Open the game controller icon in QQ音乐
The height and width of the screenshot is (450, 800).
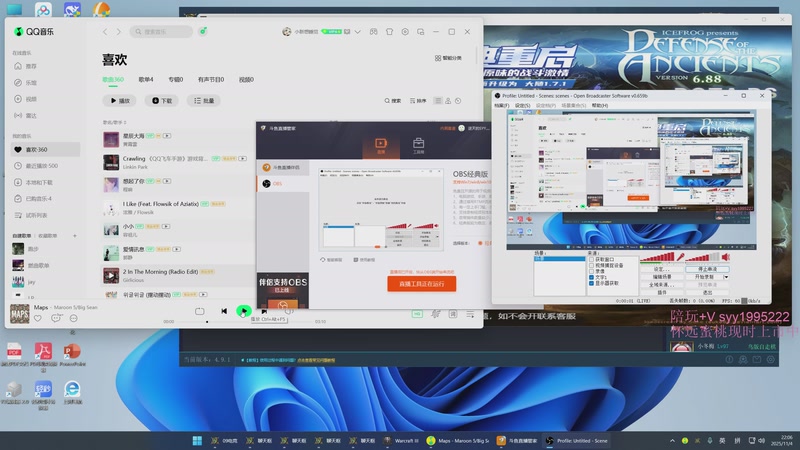coord(374,32)
